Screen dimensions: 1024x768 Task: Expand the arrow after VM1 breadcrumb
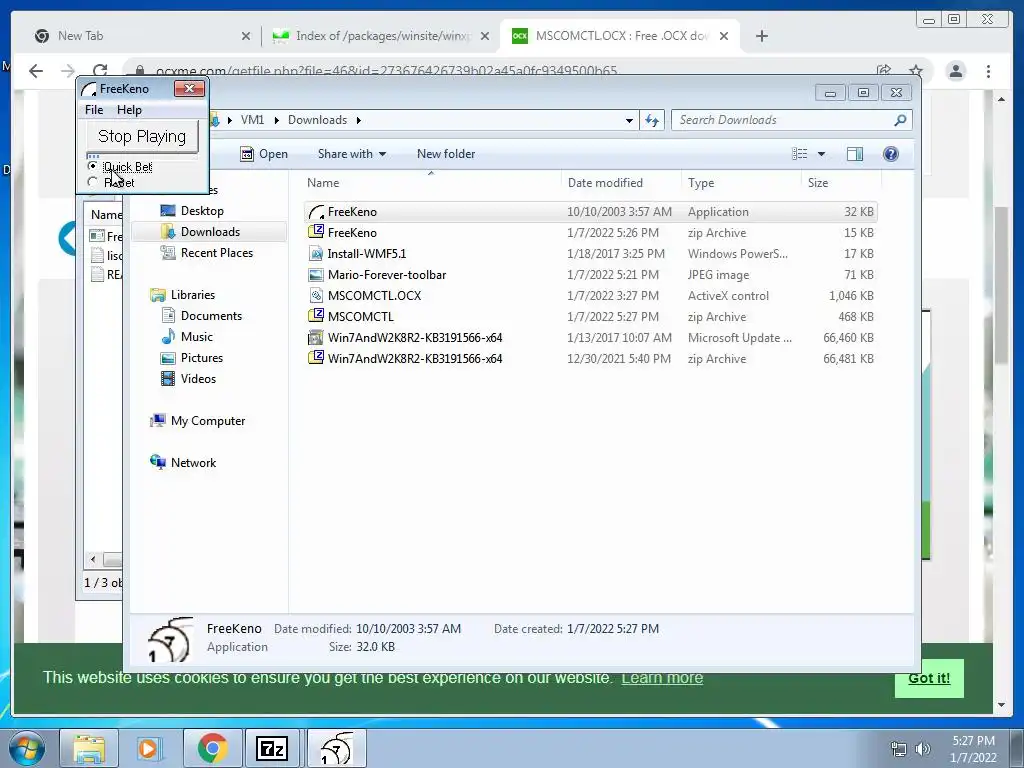pos(276,120)
